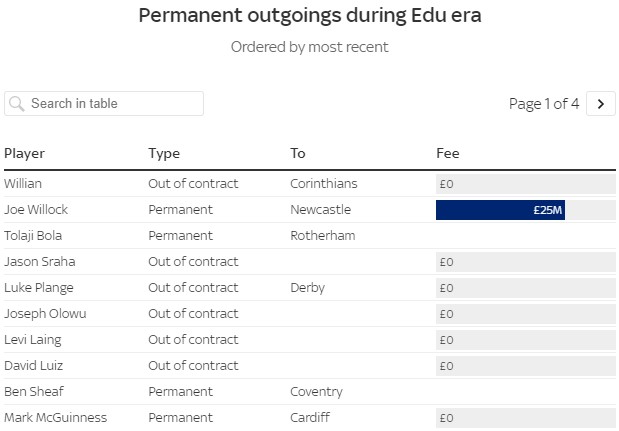Click the next page arrow button
The image size is (619, 431).
click(600, 103)
